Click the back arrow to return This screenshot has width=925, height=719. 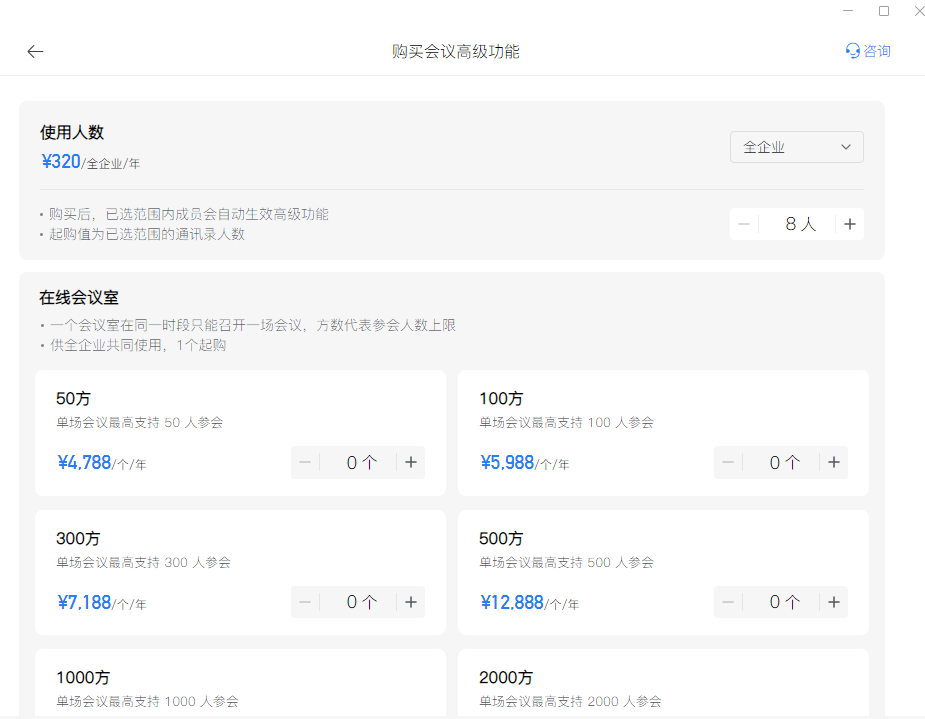point(35,51)
